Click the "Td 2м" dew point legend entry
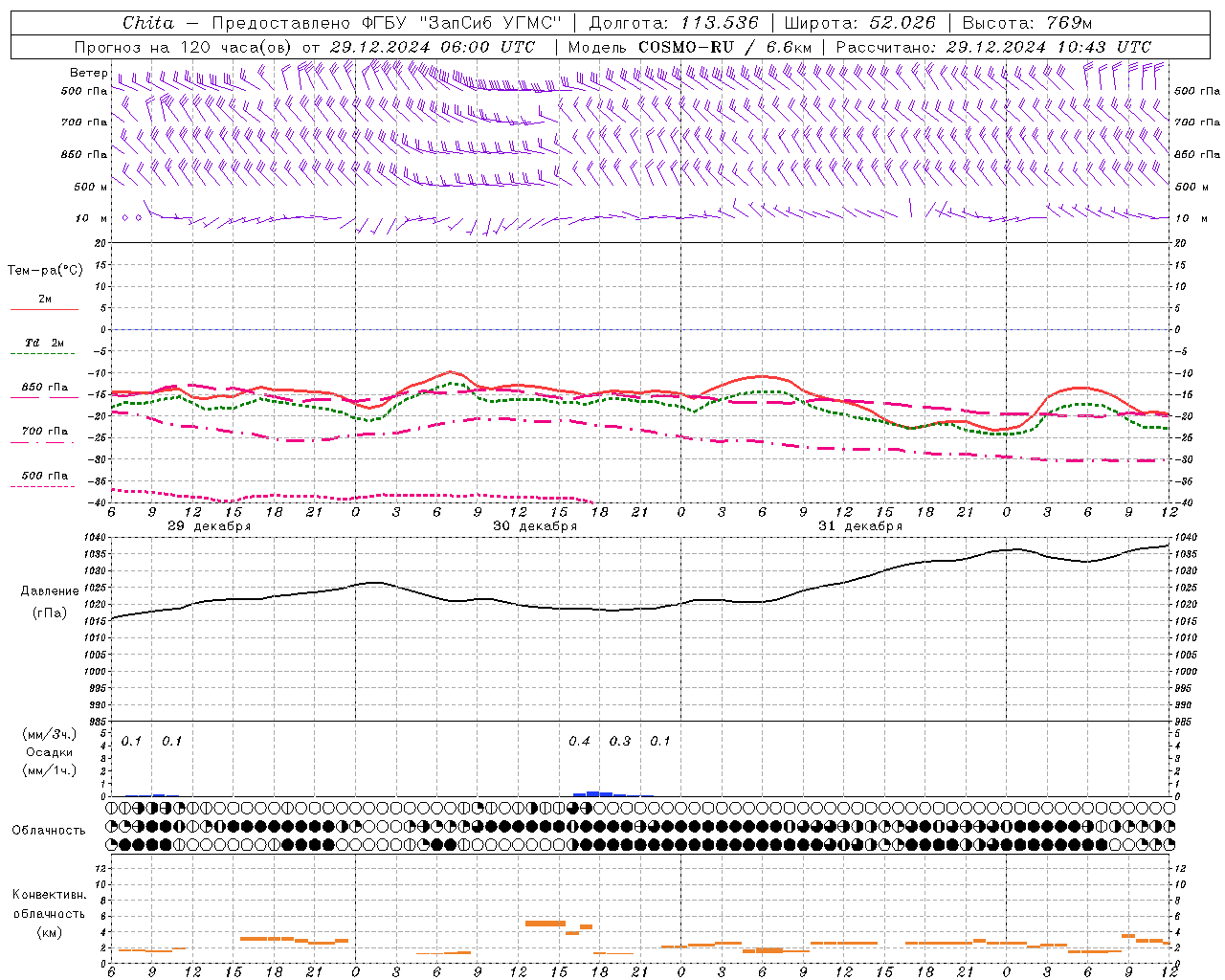Image resolution: width=1225 pixels, height=980 pixels. (x=45, y=343)
